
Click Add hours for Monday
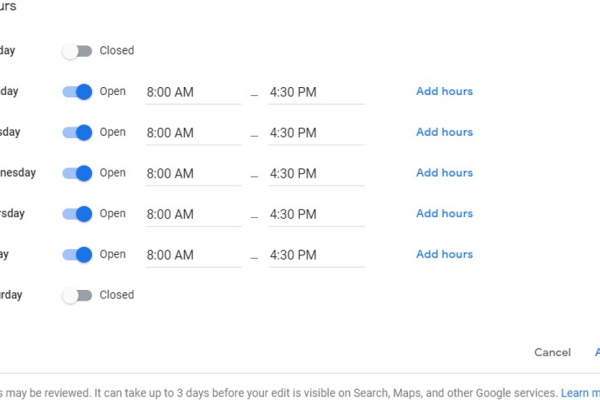(x=445, y=91)
